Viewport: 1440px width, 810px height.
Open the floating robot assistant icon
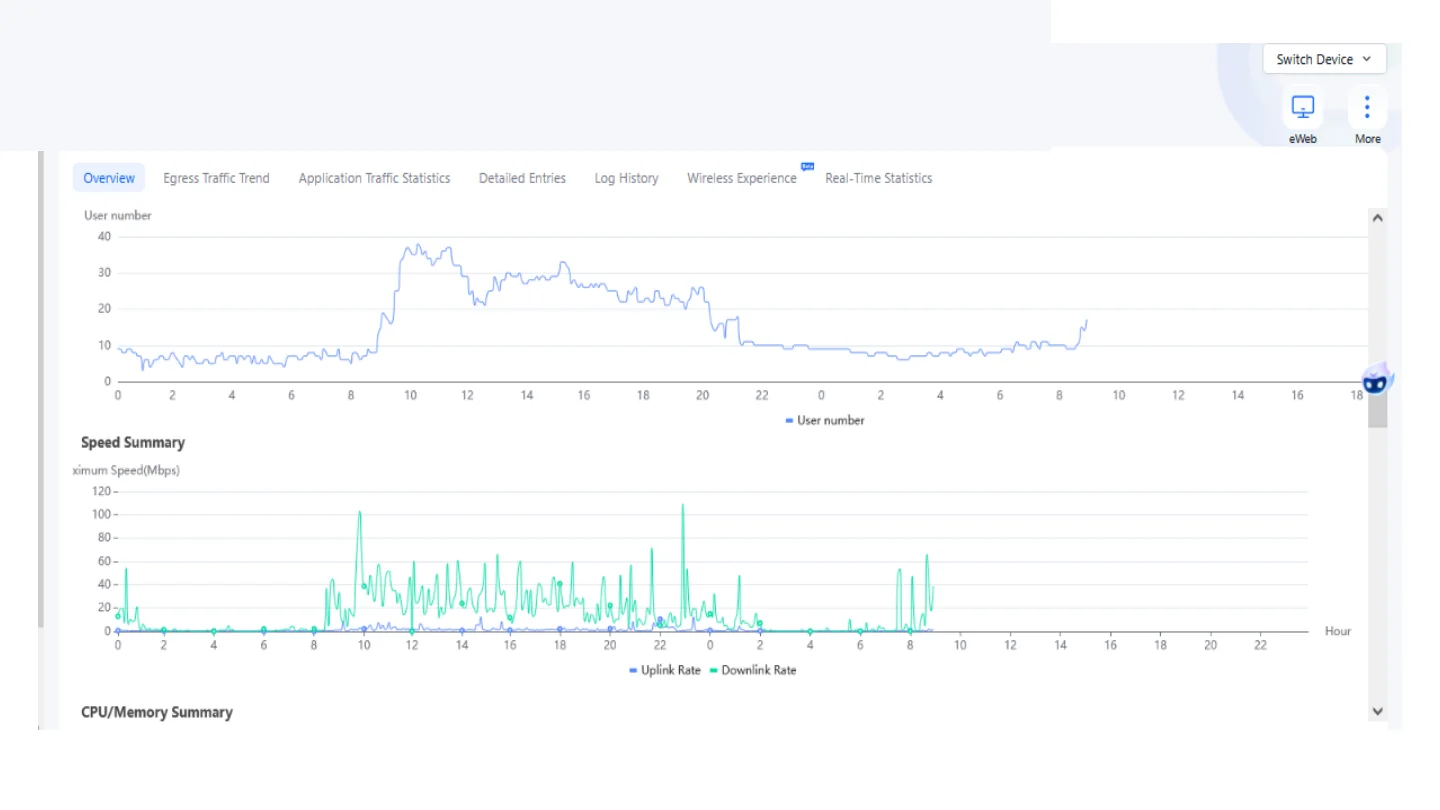point(1378,379)
